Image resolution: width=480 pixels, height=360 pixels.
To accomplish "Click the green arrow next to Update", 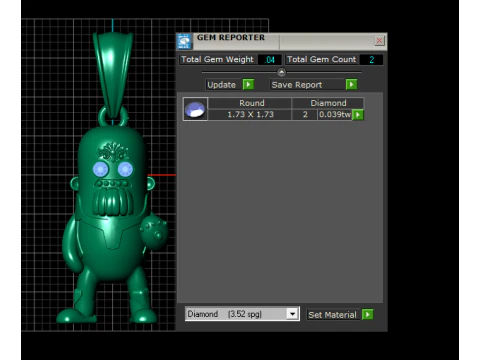I will [x=248, y=85].
